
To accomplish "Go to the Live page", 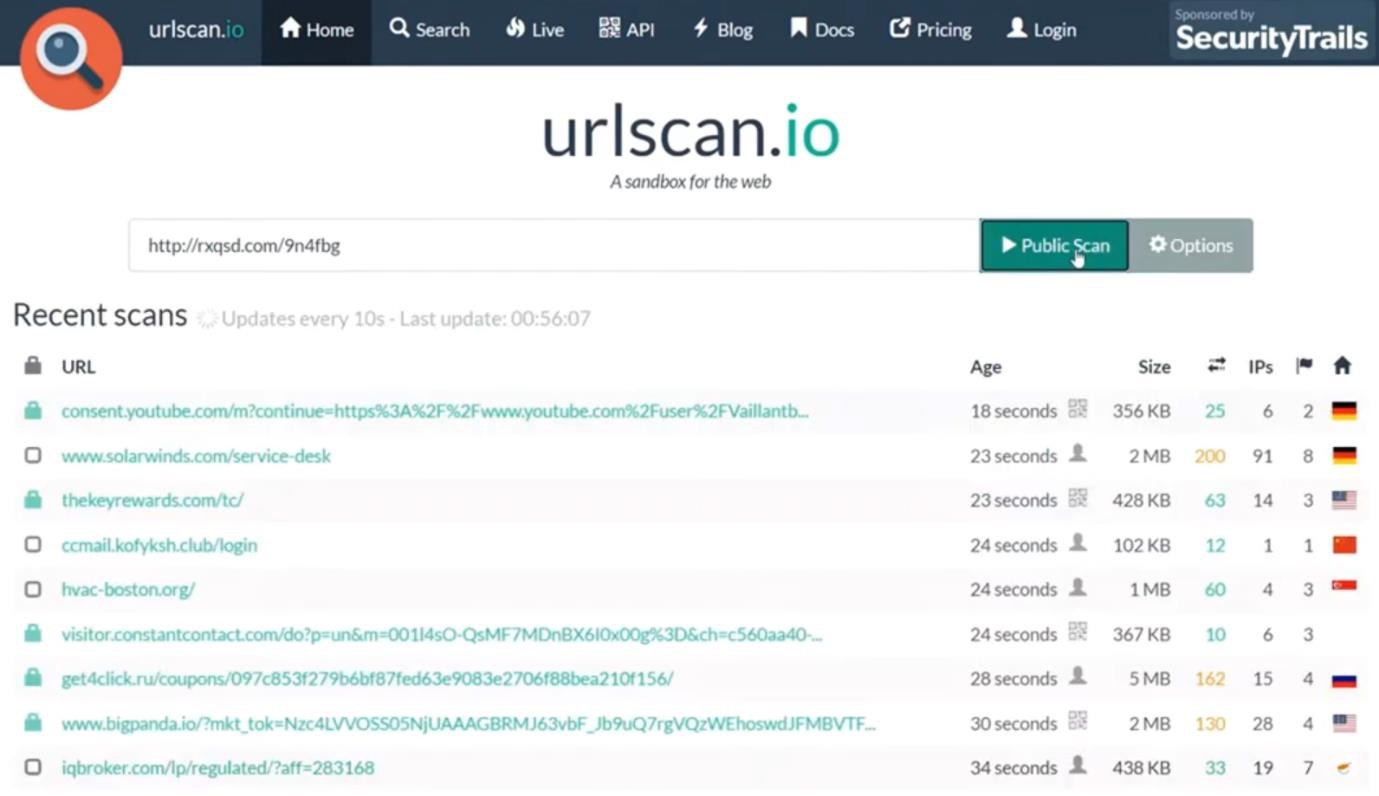I will tap(534, 29).
